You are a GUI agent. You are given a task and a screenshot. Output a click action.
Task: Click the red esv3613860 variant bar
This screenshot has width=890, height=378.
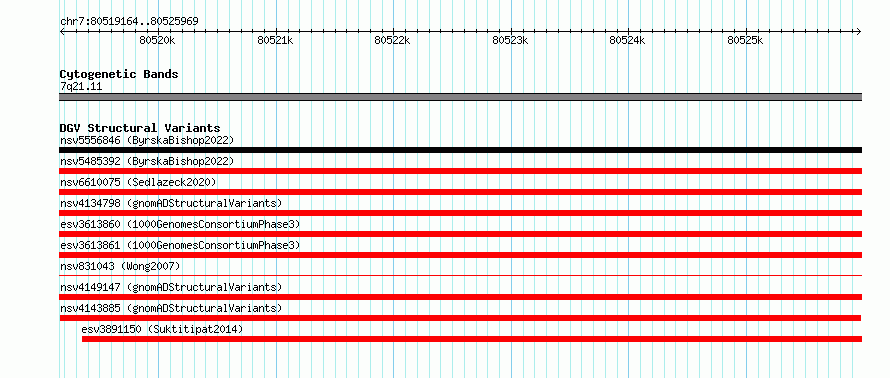click(460, 234)
